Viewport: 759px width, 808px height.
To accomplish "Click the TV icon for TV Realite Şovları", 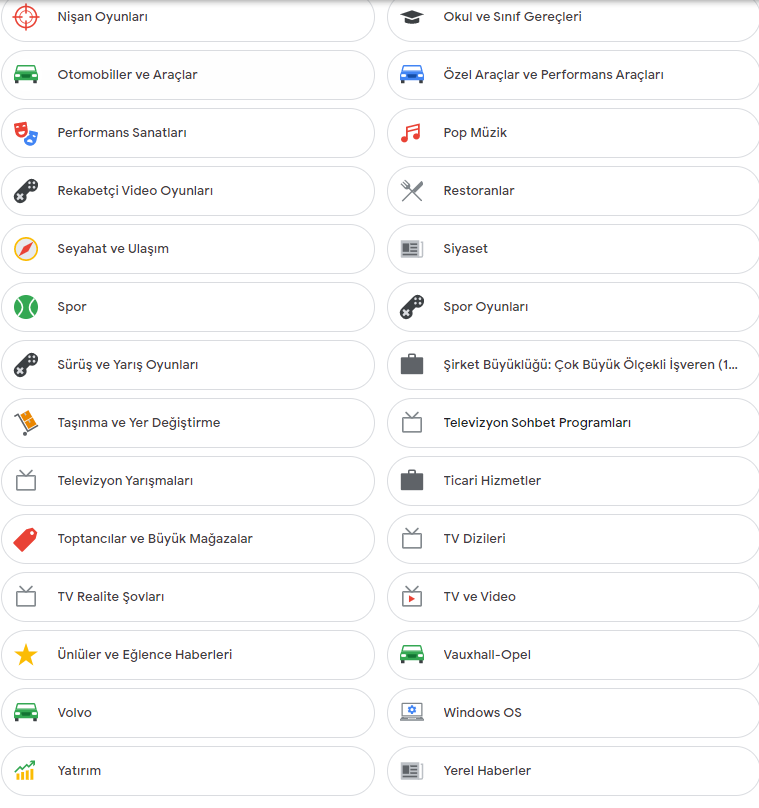I will (x=26, y=596).
